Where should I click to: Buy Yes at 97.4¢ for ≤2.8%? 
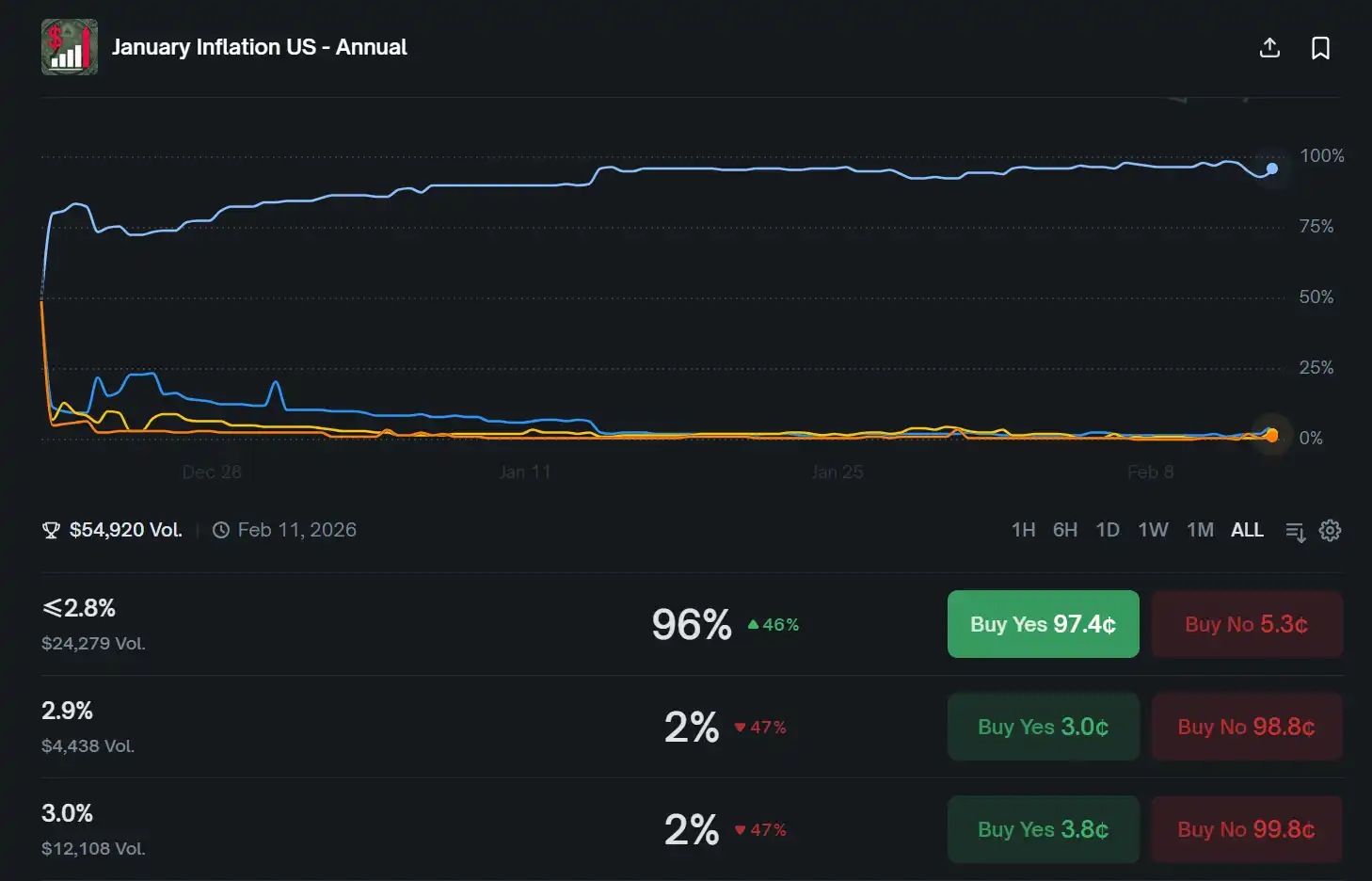(x=1043, y=624)
